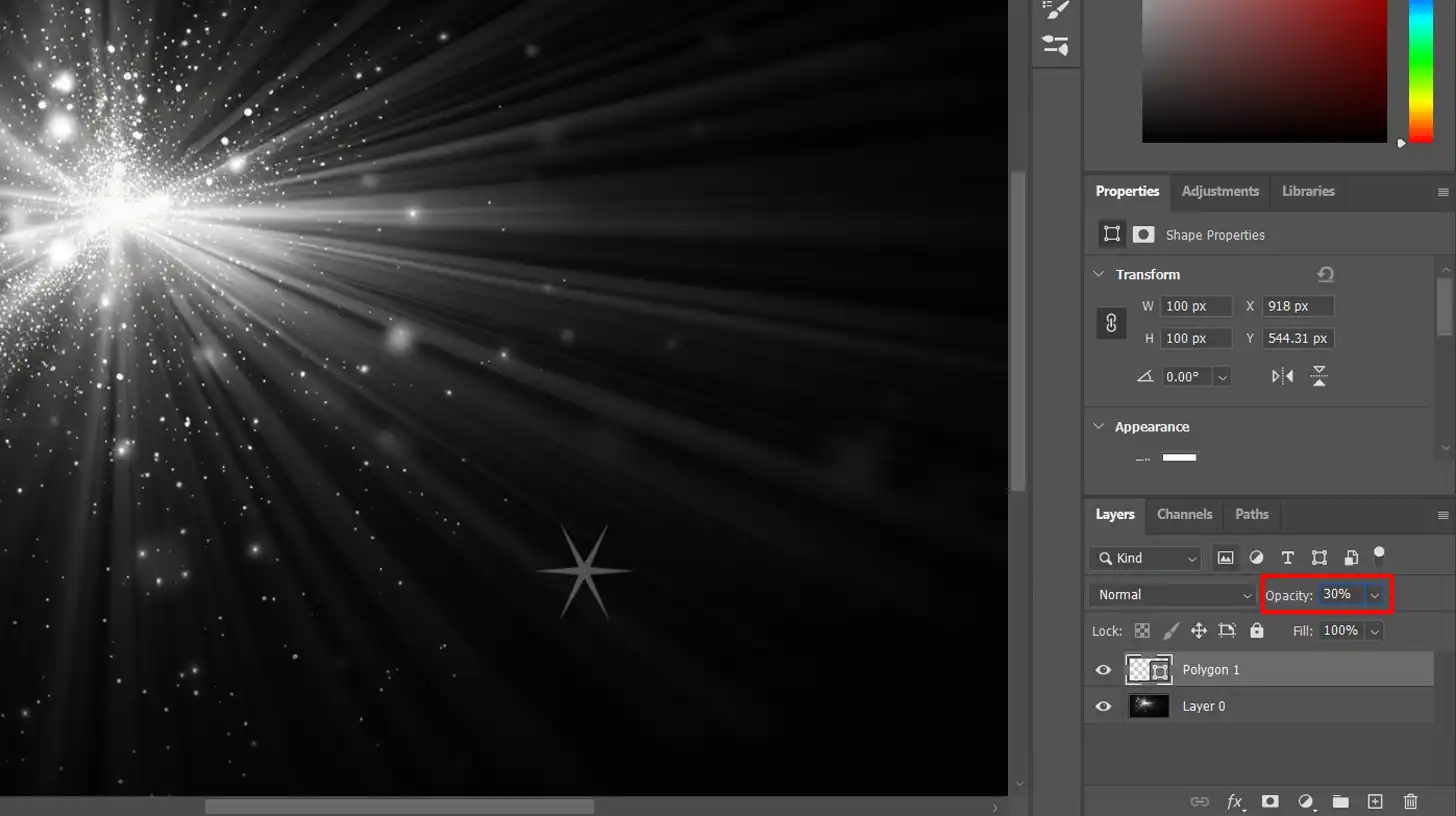Toggle the width-height link chain icon
The image size is (1456, 816).
[x=1111, y=323]
